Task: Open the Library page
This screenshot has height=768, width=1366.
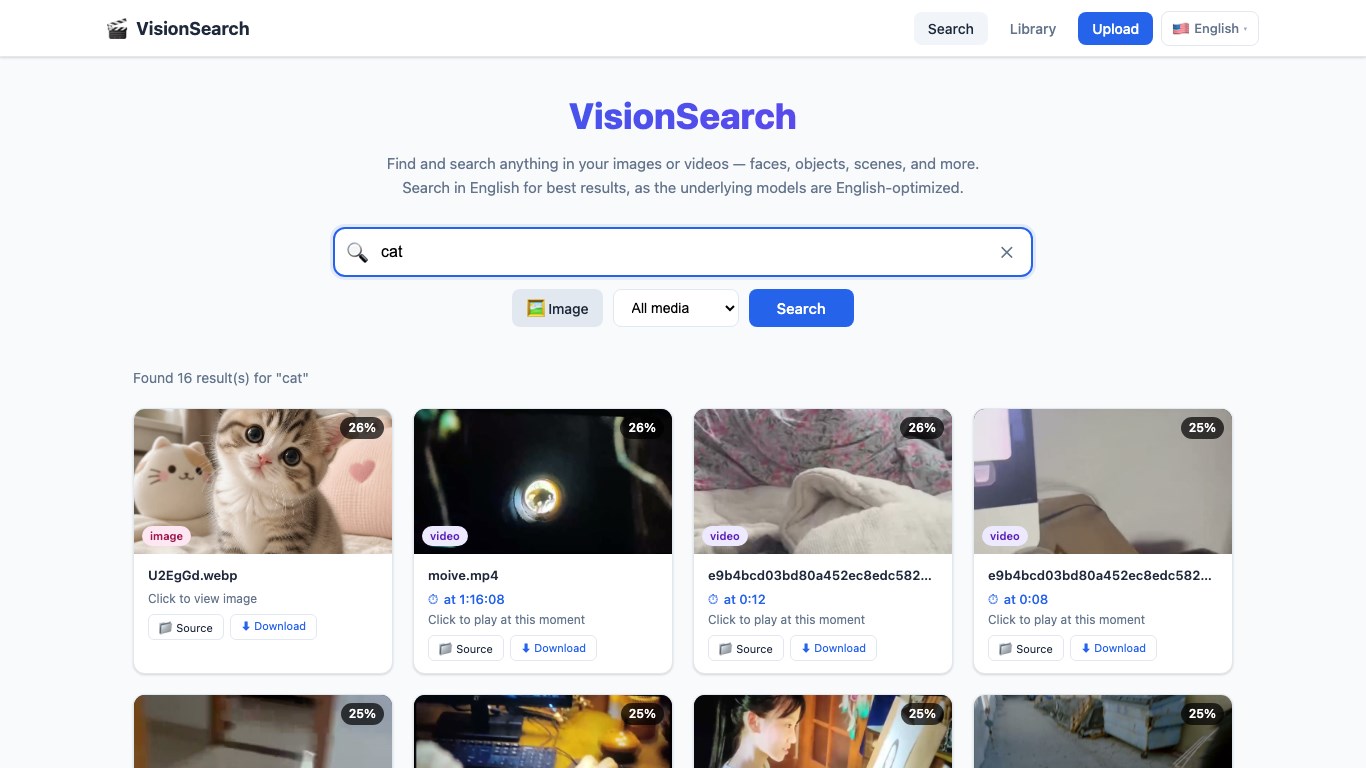Action: coord(1033,28)
